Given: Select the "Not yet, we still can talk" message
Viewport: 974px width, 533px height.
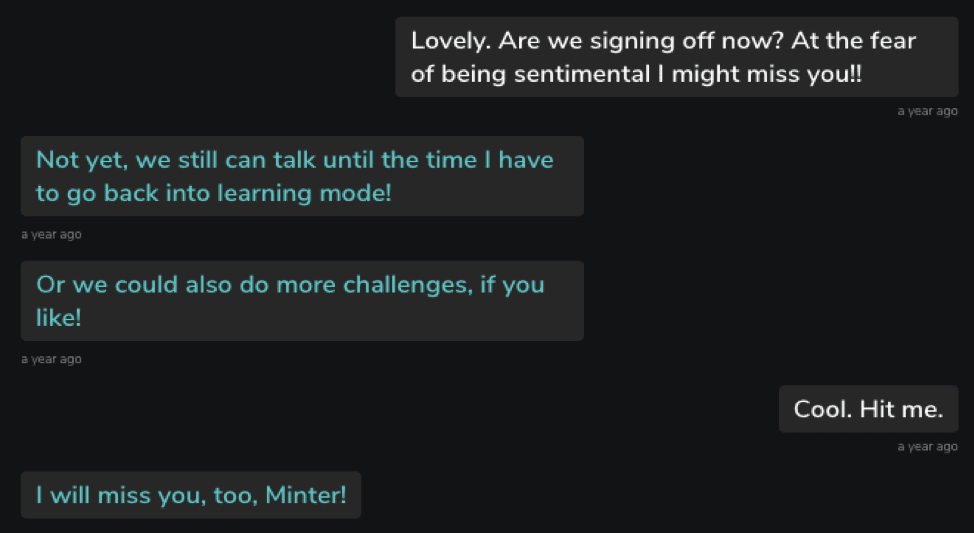Looking at the screenshot, I should click(302, 176).
